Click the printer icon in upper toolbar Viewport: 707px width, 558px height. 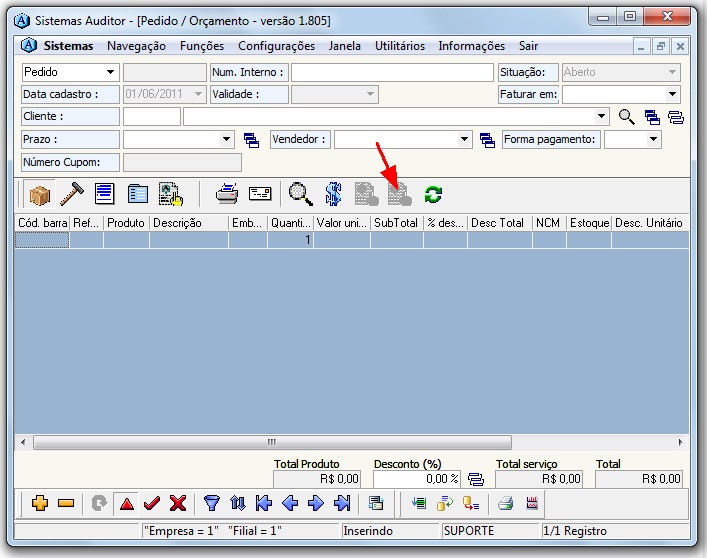227,194
